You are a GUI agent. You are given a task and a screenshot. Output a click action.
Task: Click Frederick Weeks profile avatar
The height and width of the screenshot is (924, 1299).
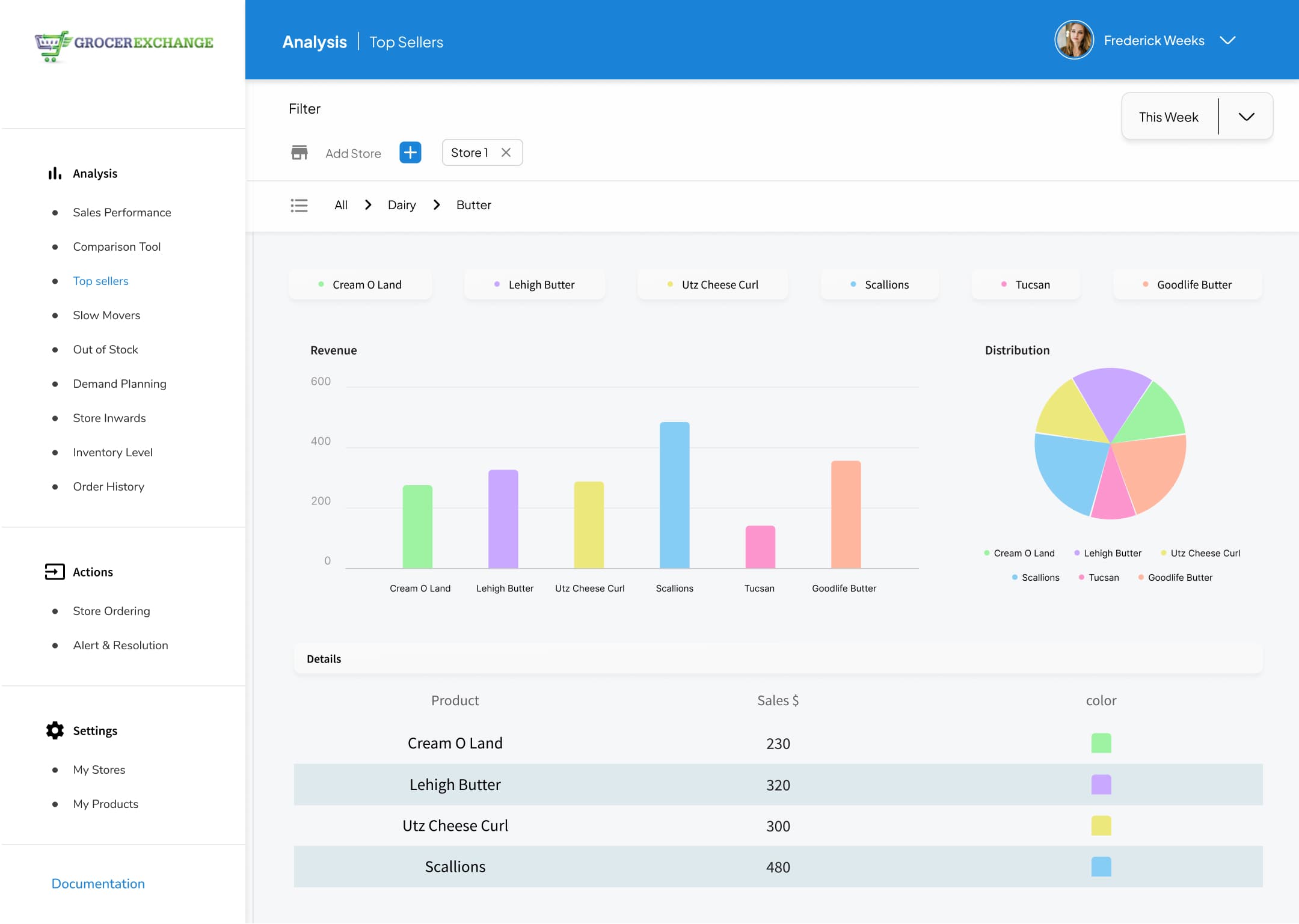point(1073,40)
